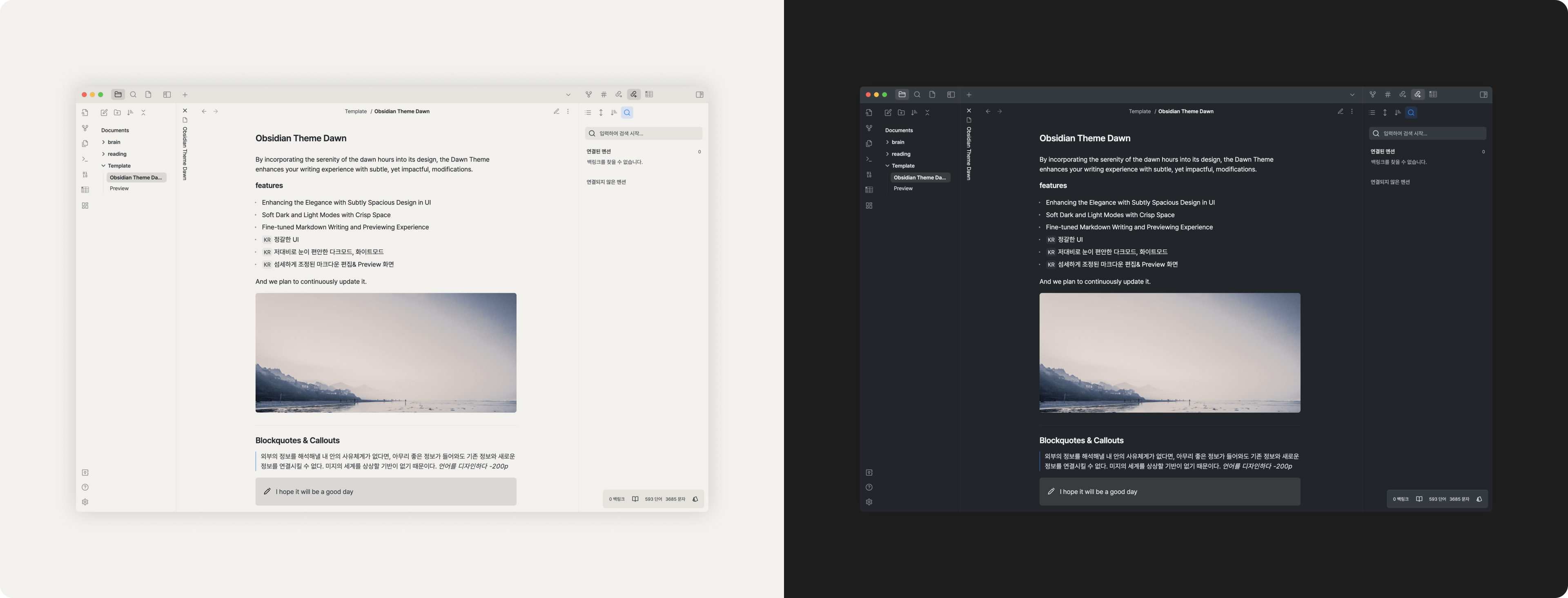Open Preview note in light file tree
This screenshot has height=598, width=1568.
[x=119, y=189]
